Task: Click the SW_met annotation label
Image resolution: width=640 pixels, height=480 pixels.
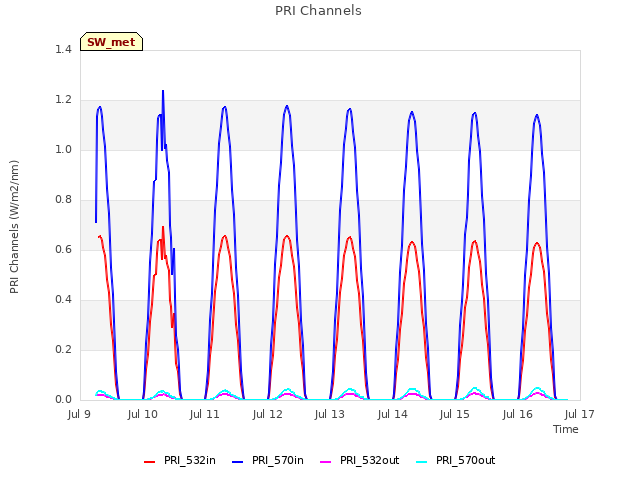Action: click(x=111, y=42)
